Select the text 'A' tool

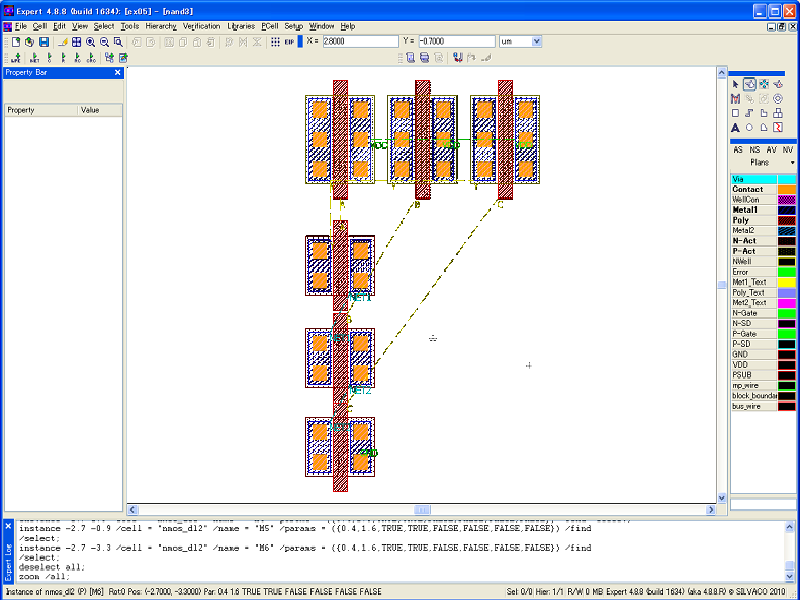click(x=735, y=127)
